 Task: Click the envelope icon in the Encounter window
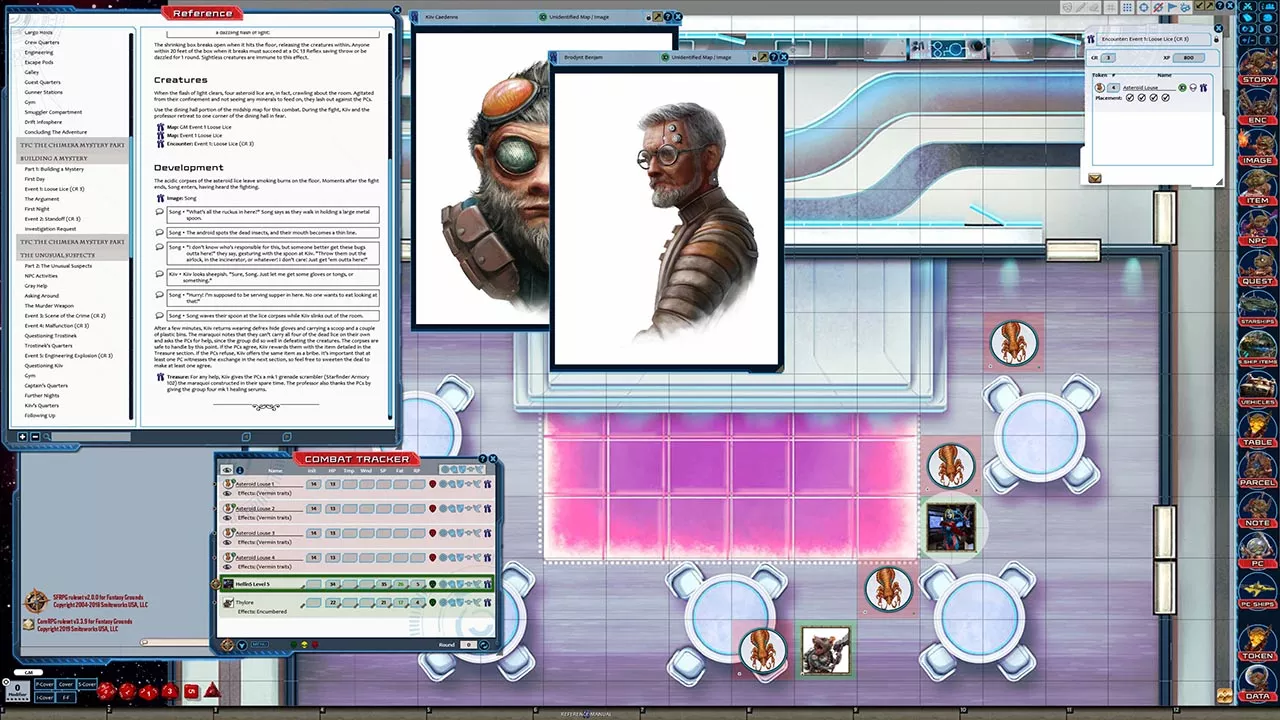[1095, 178]
